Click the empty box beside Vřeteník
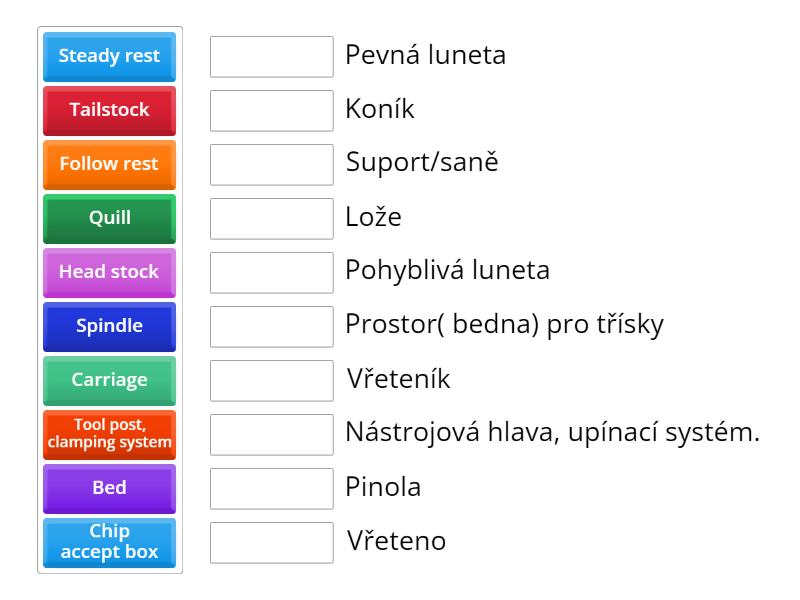Viewport: 800px width, 600px height. 272,380
